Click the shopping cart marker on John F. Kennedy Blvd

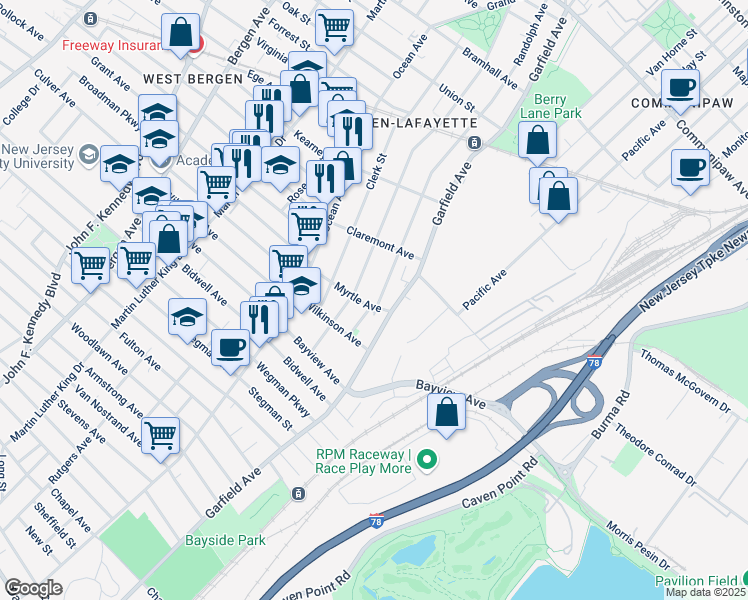[91, 268]
